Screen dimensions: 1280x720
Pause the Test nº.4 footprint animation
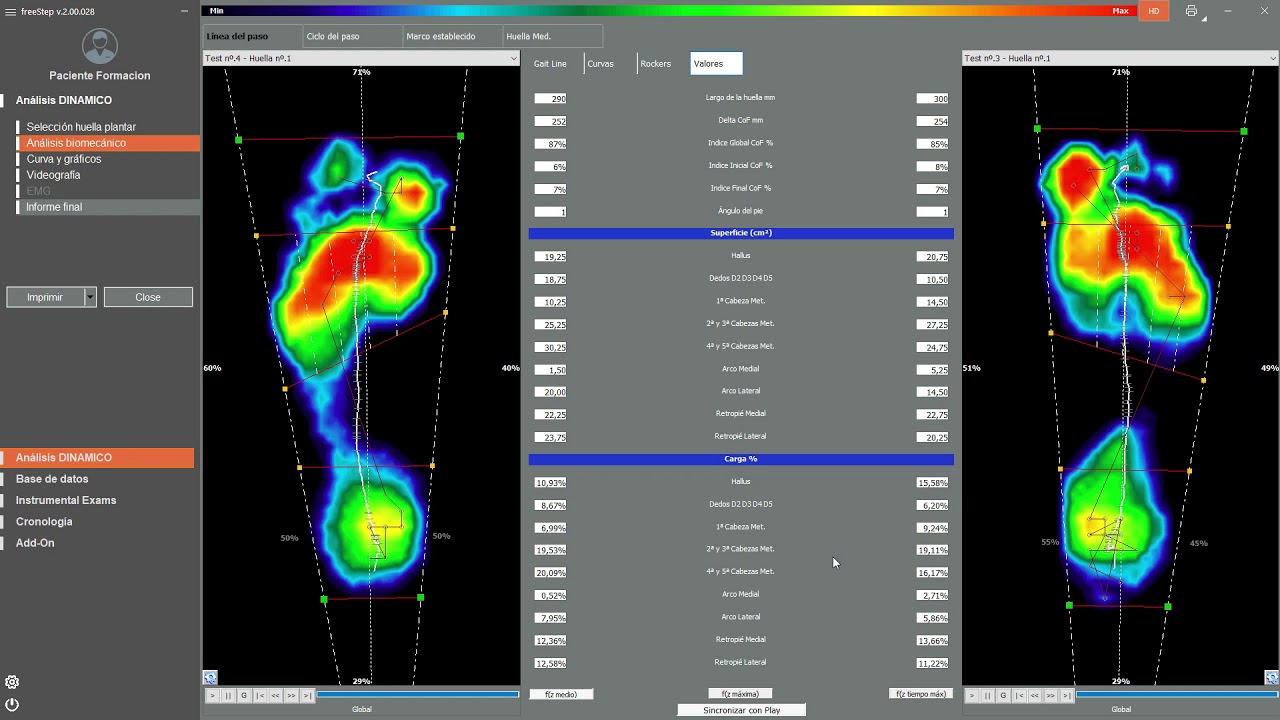228,695
